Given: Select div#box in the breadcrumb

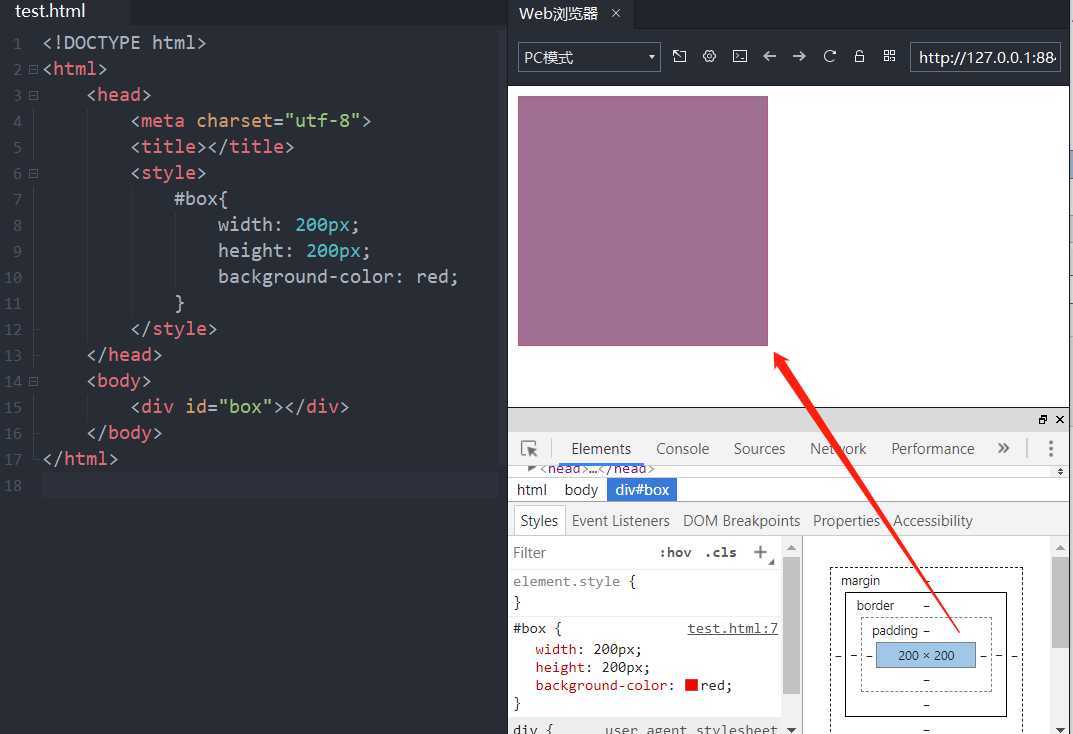Looking at the screenshot, I should tap(642, 490).
